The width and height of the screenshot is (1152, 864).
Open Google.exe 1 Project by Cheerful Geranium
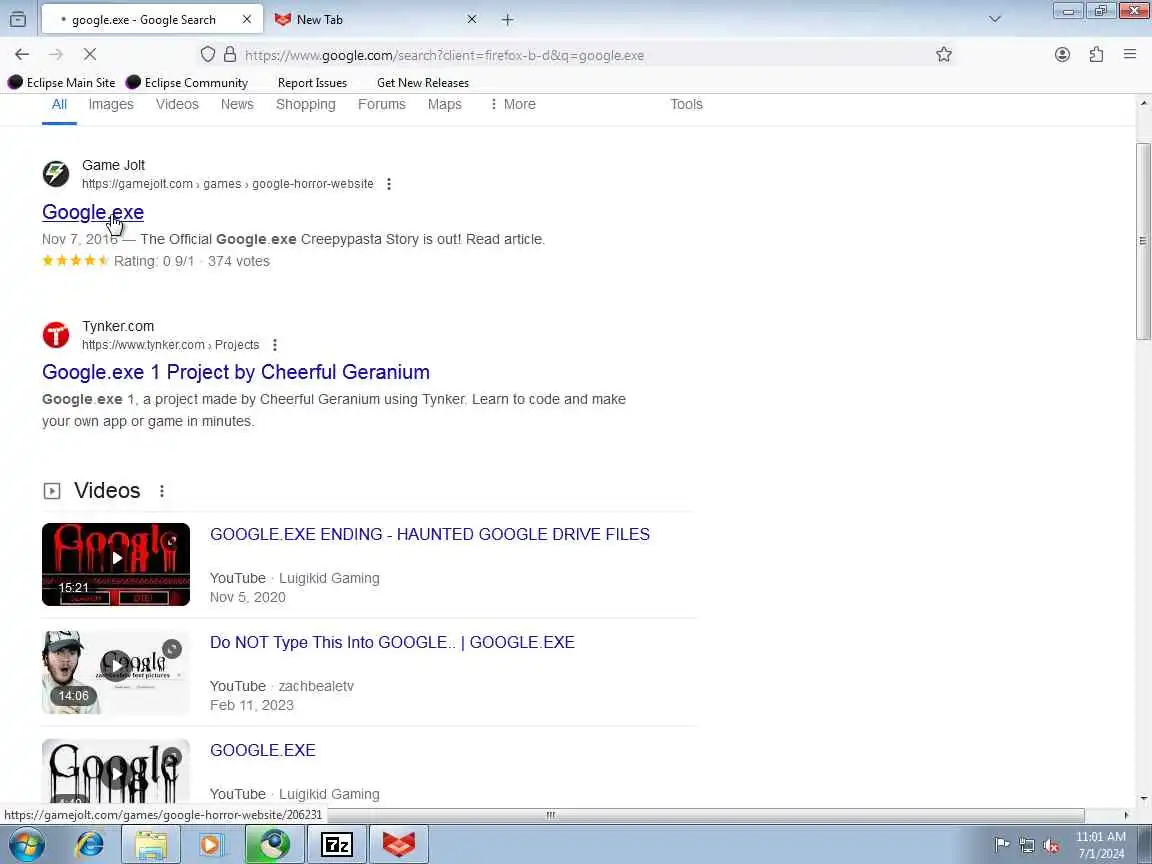tap(236, 372)
